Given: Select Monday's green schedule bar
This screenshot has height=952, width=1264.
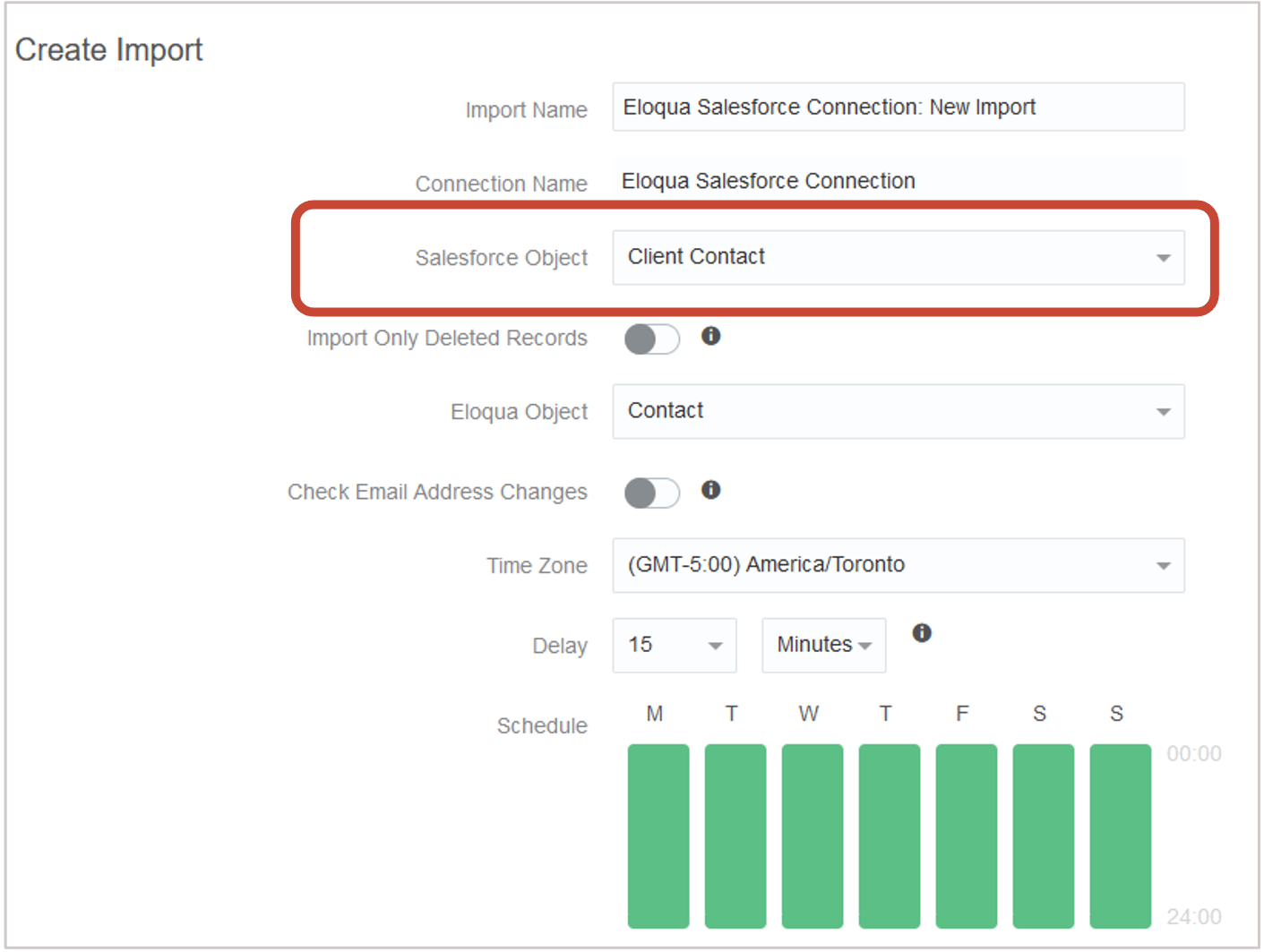Looking at the screenshot, I should click(658, 836).
